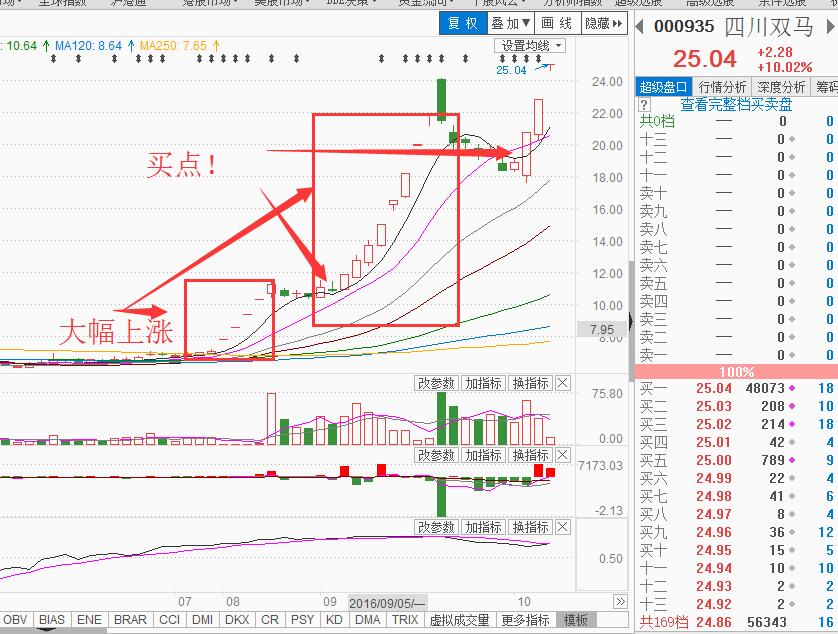
Task: Open the 查看完整档买卖盘 link
Action: (x=736, y=104)
